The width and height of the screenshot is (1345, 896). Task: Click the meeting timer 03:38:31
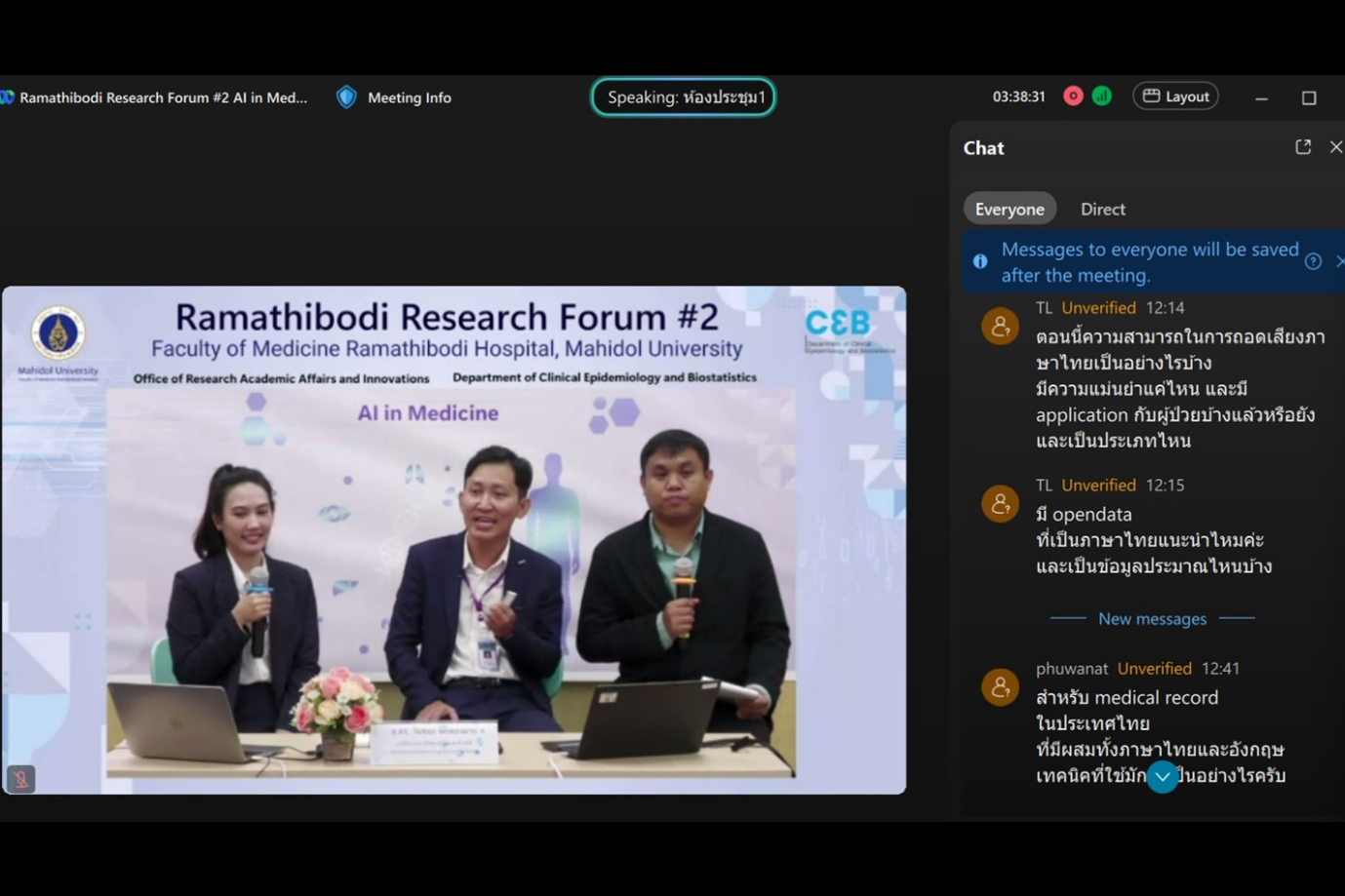pos(1018,97)
